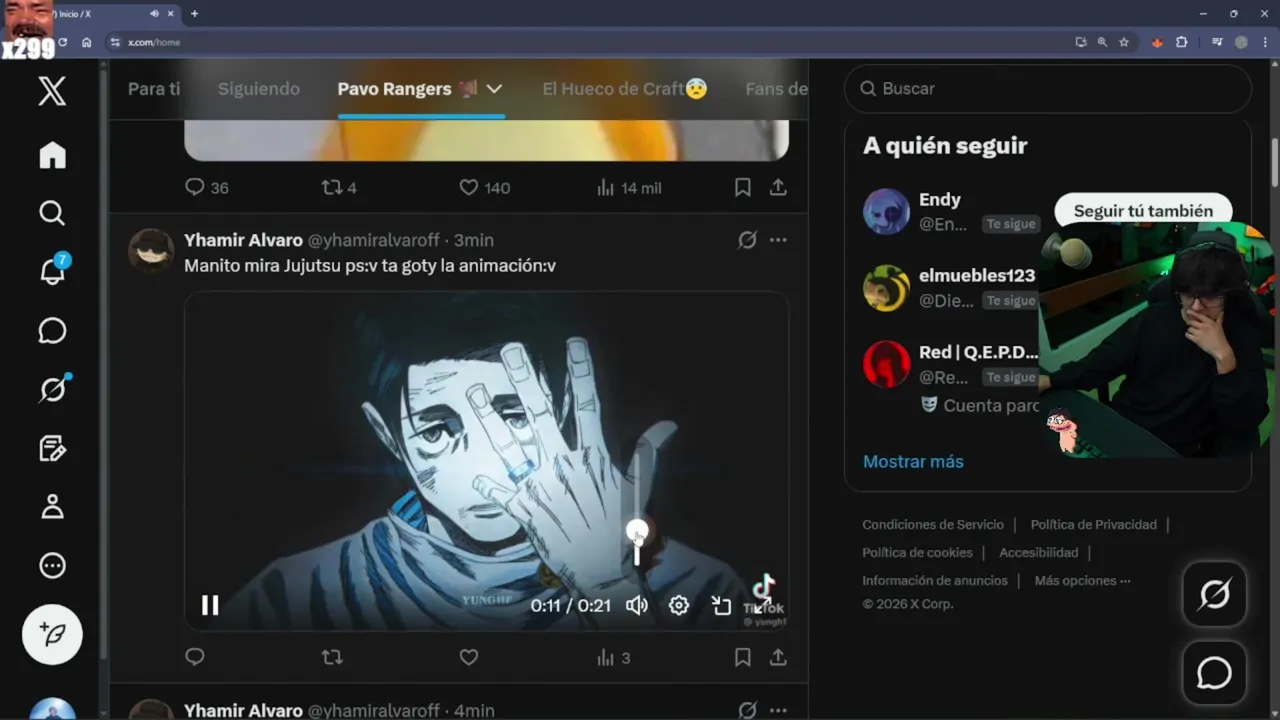Open elmuebles123 profile suggestion
Viewport: 1280px width, 720px height.
tap(977, 275)
